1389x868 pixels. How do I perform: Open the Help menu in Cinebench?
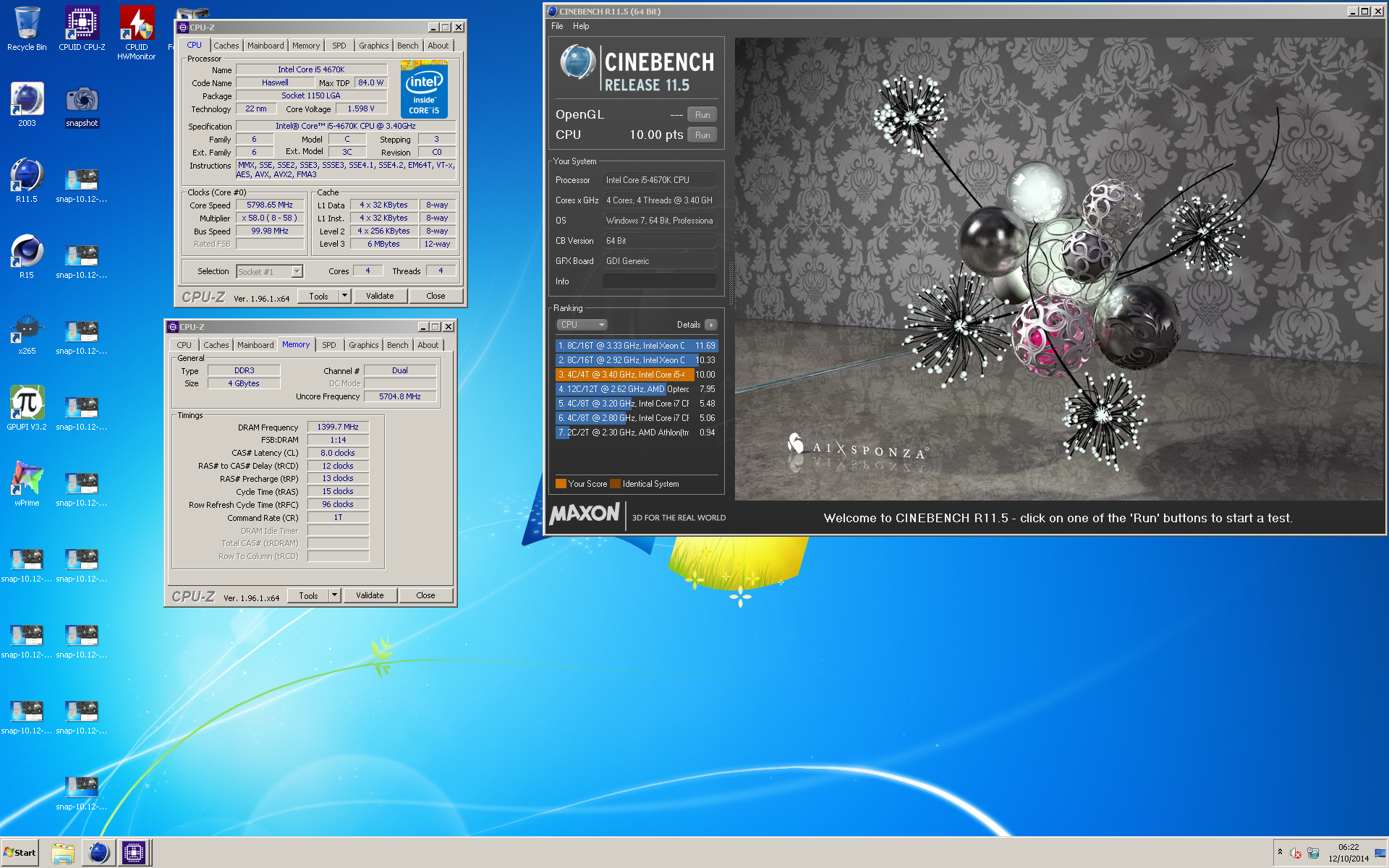(x=581, y=26)
